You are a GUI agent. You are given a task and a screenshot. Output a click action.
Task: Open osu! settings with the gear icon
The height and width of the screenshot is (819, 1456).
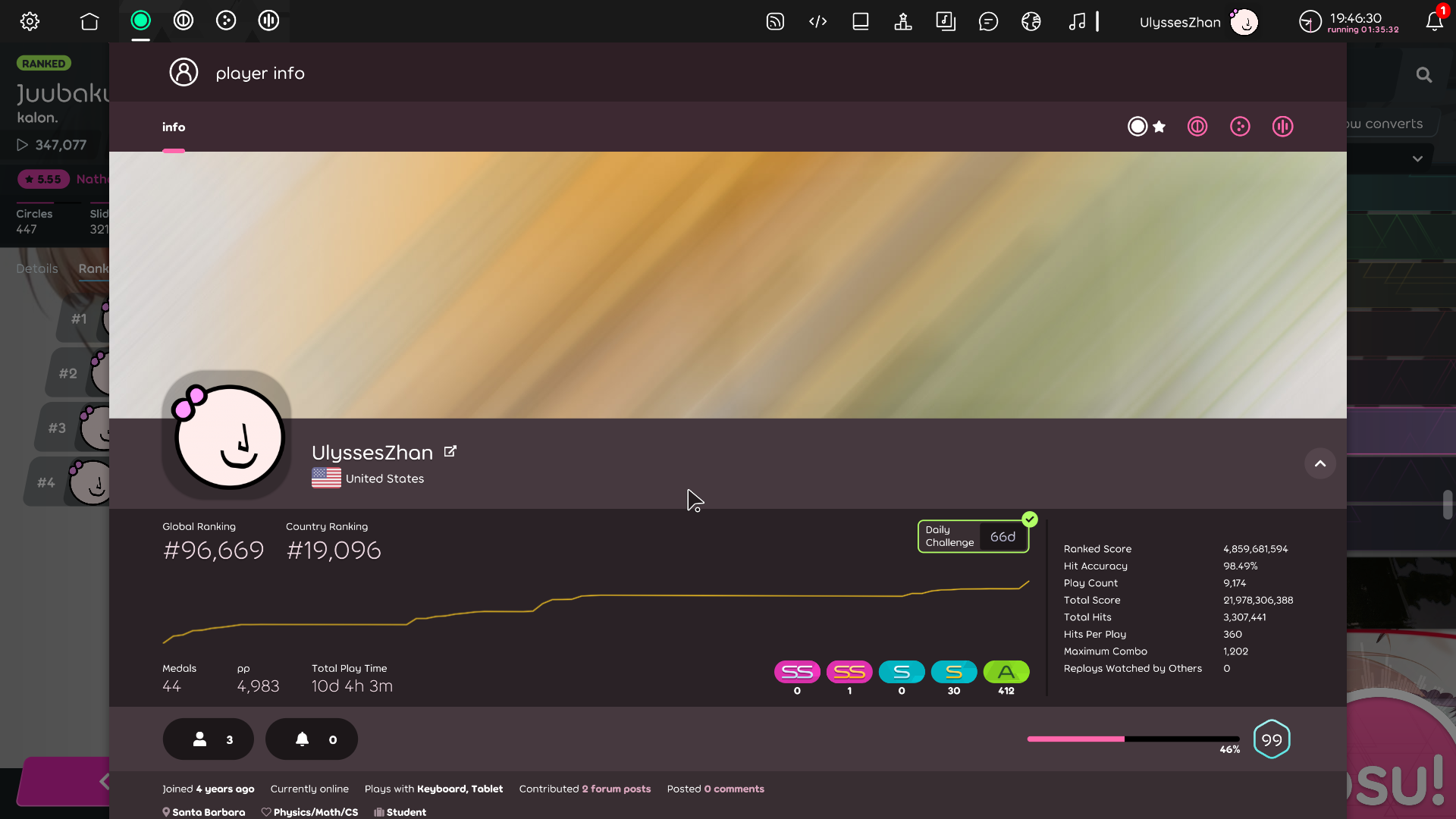[30, 20]
